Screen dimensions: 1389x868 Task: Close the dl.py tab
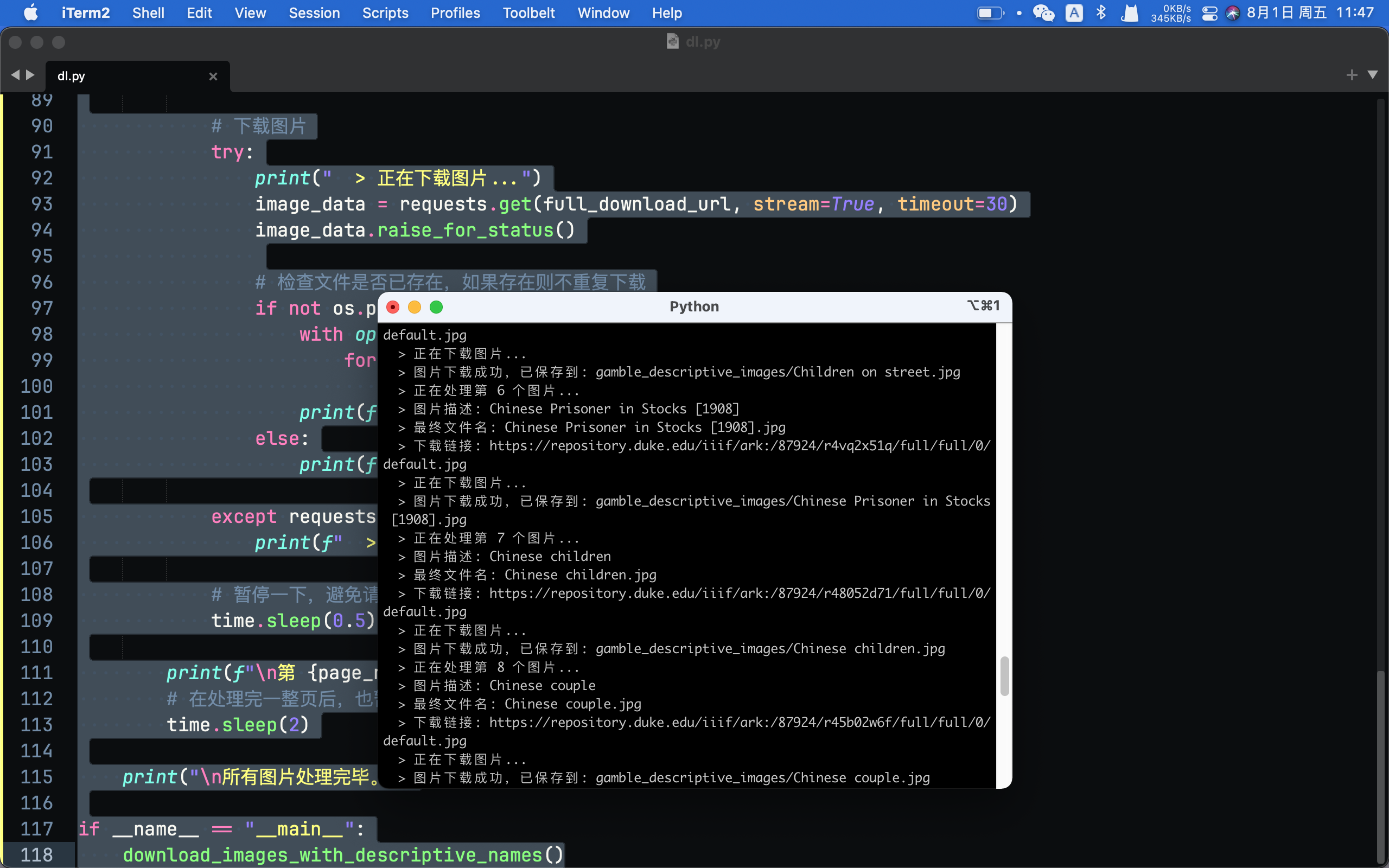pyautogui.click(x=213, y=76)
